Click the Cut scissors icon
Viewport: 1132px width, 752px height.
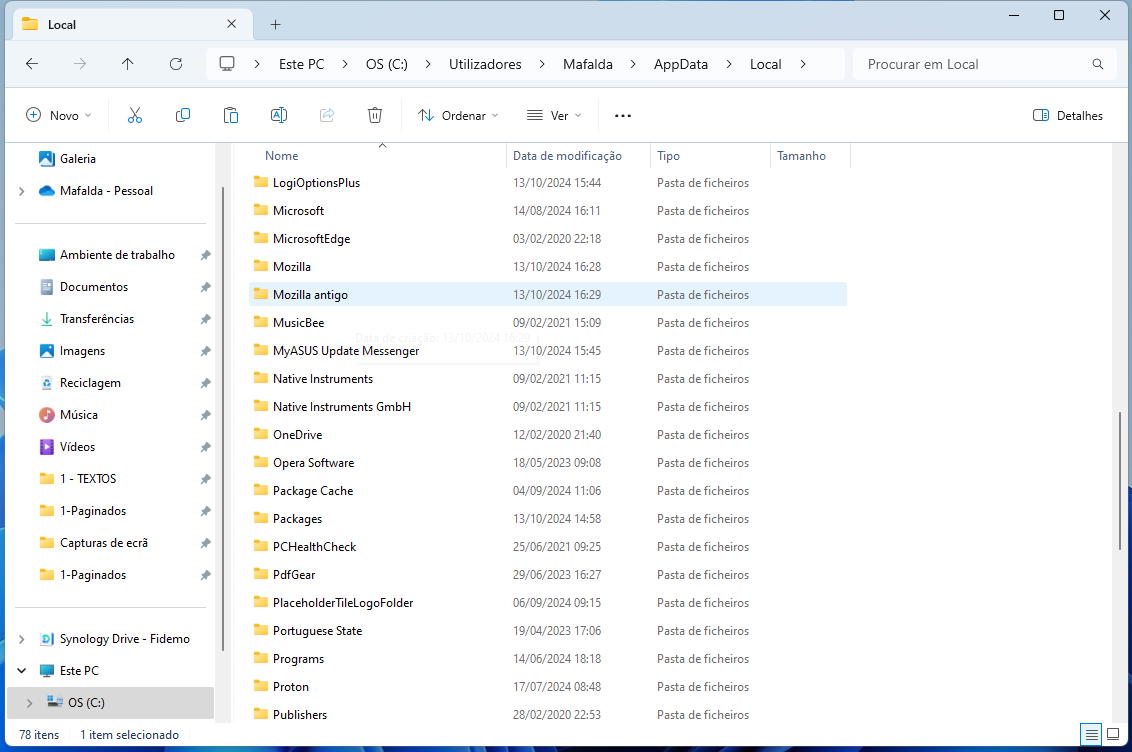[x=135, y=115]
